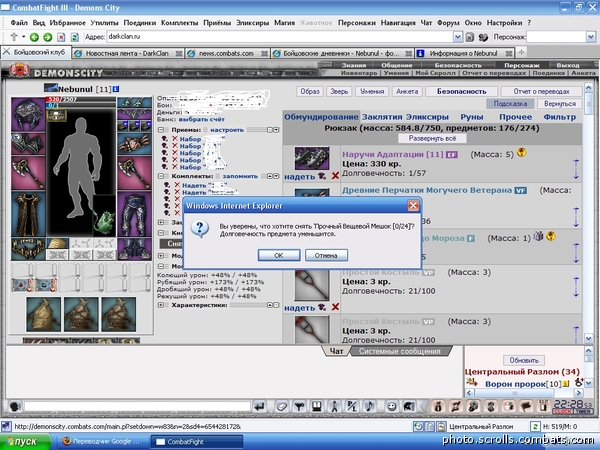Confirm dialog with OK button
The height and width of the screenshot is (450, 600).
tap(279, 256)
